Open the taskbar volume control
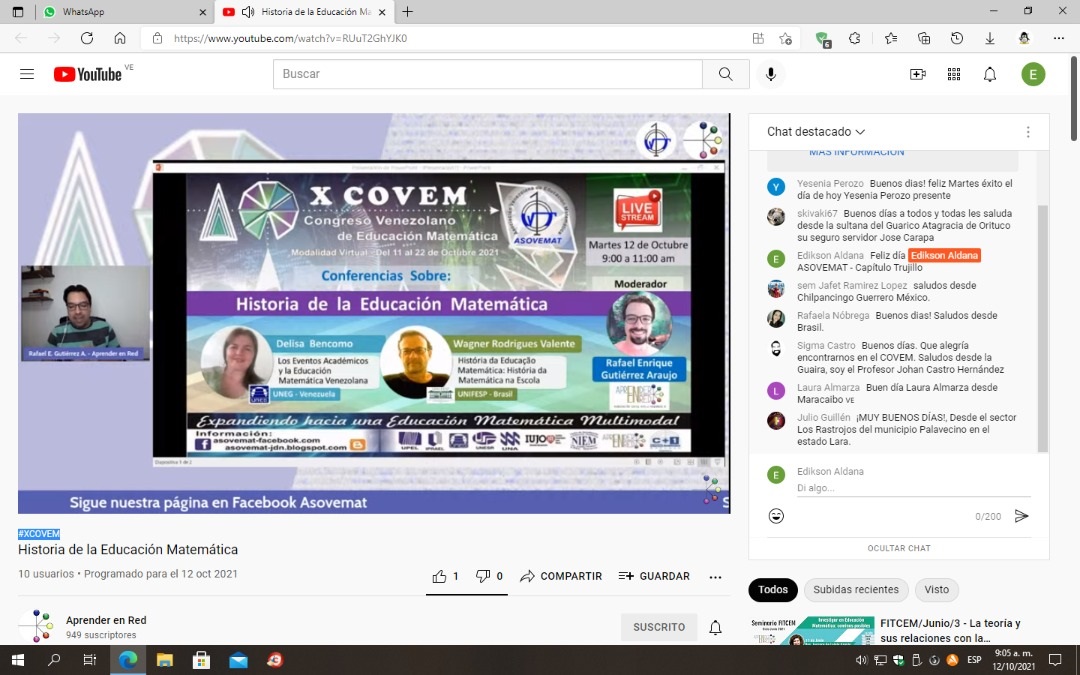This screenshot has width=1080, height=675. (x=861, y=660)
